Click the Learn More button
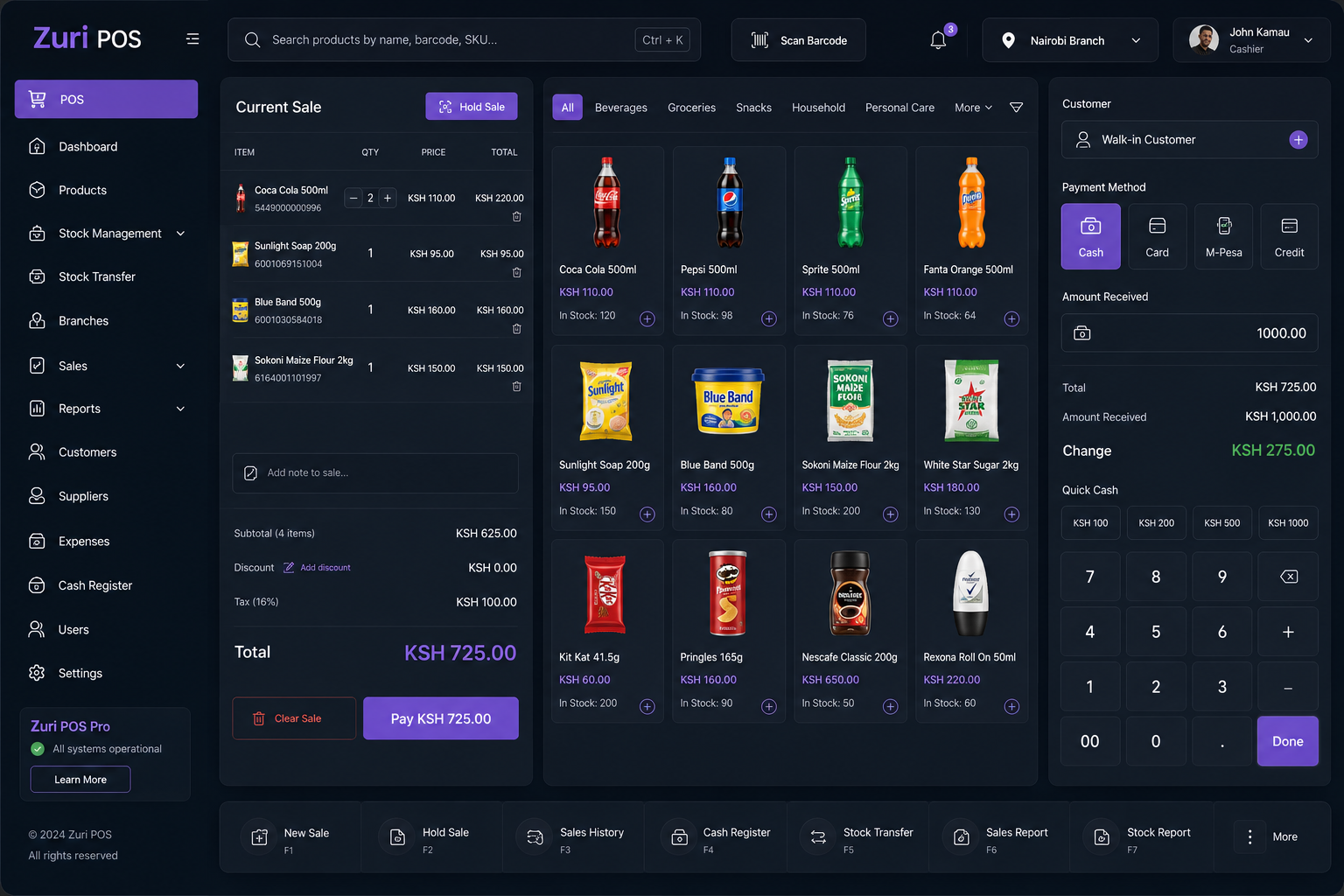The width and height of the screenshot is (1344, 896). [80, 780]
